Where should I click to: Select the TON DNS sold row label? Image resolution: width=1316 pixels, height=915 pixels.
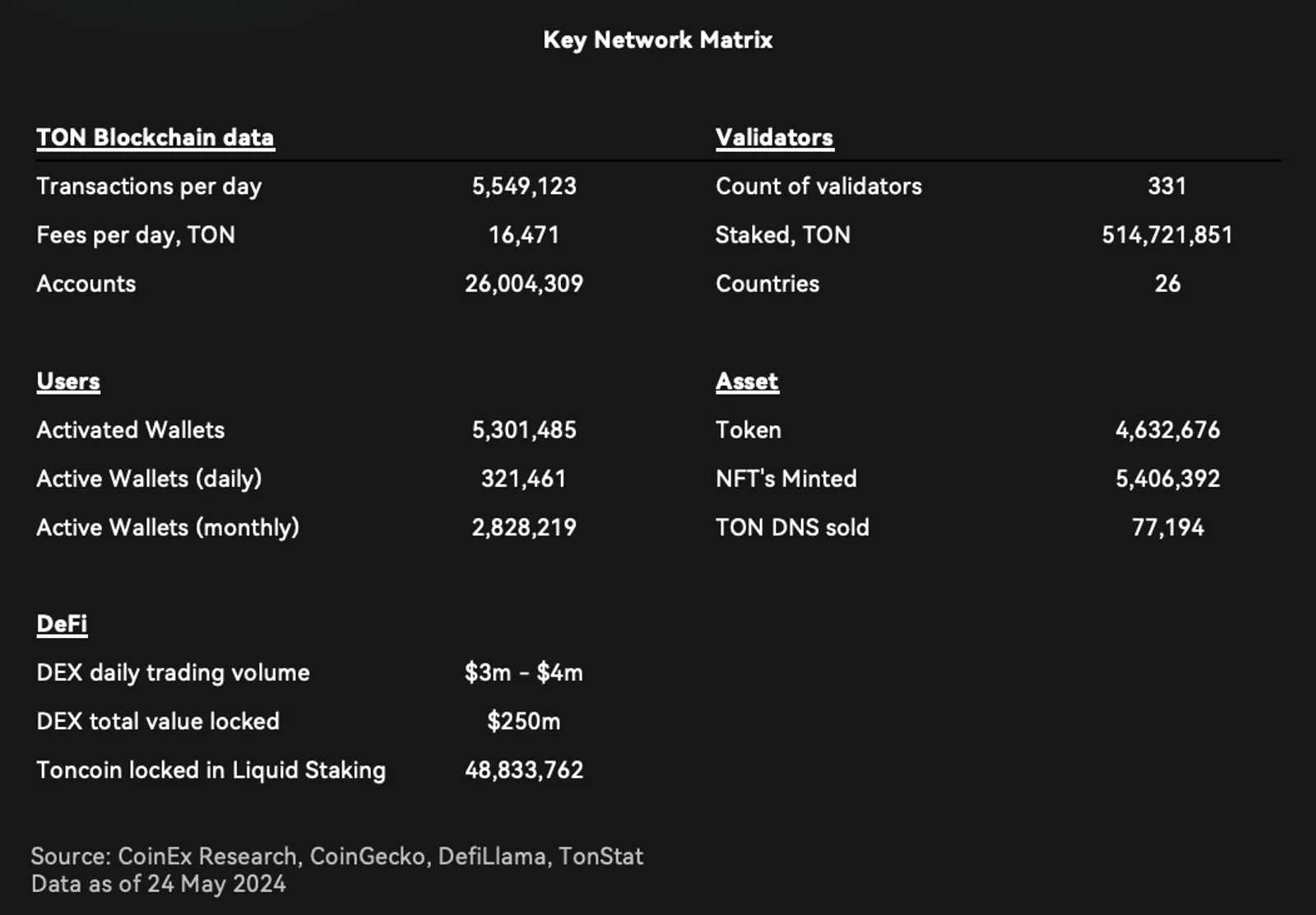(x=792, y=528)
